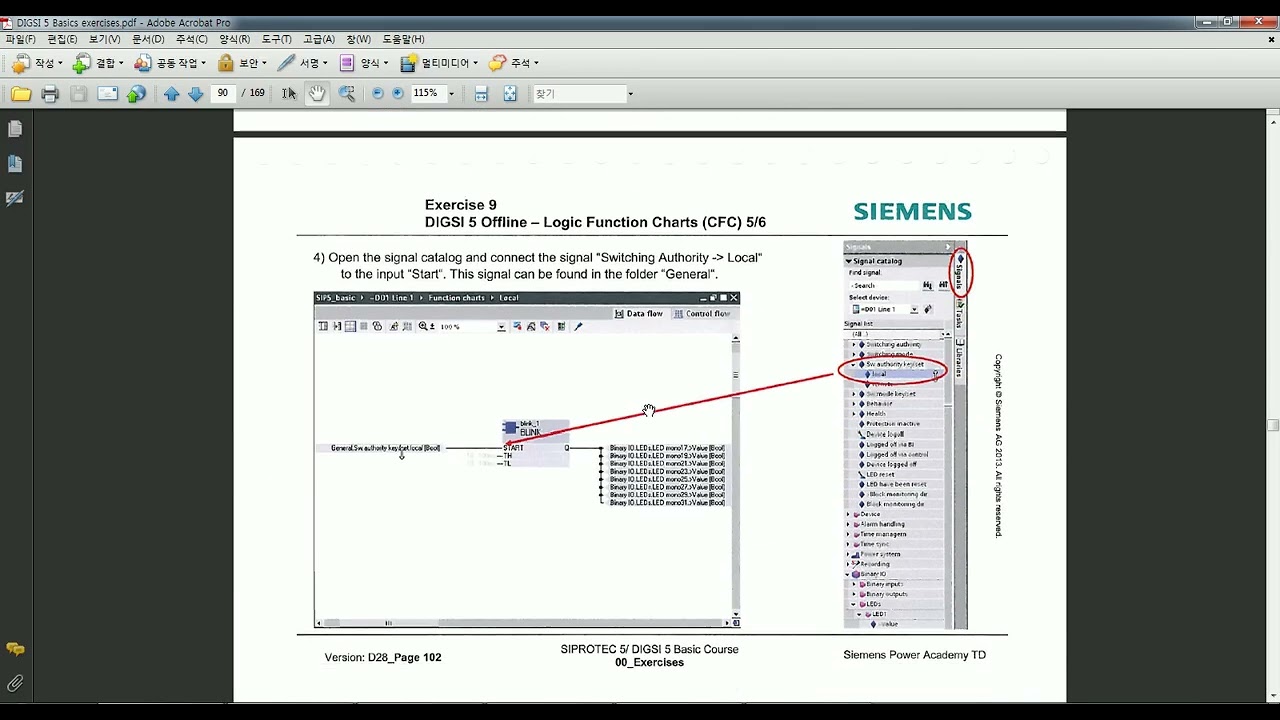This screenshot has height=720, width=1280.
Task: Click the Acrobat title bar app icon
Action: click(x=8, y=22)
